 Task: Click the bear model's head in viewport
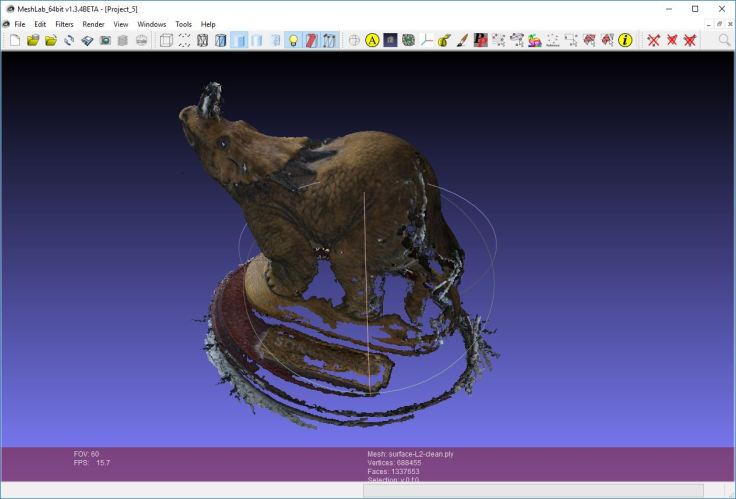(222, 140)
